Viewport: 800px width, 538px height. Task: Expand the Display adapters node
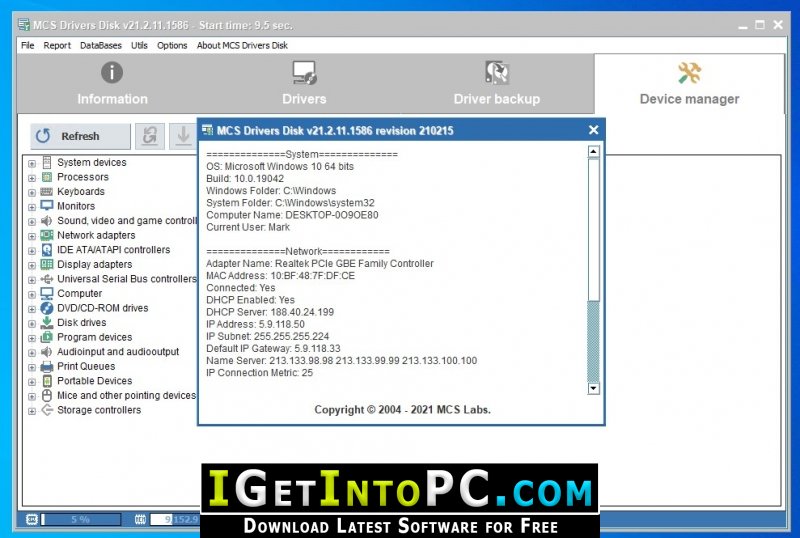32,265
